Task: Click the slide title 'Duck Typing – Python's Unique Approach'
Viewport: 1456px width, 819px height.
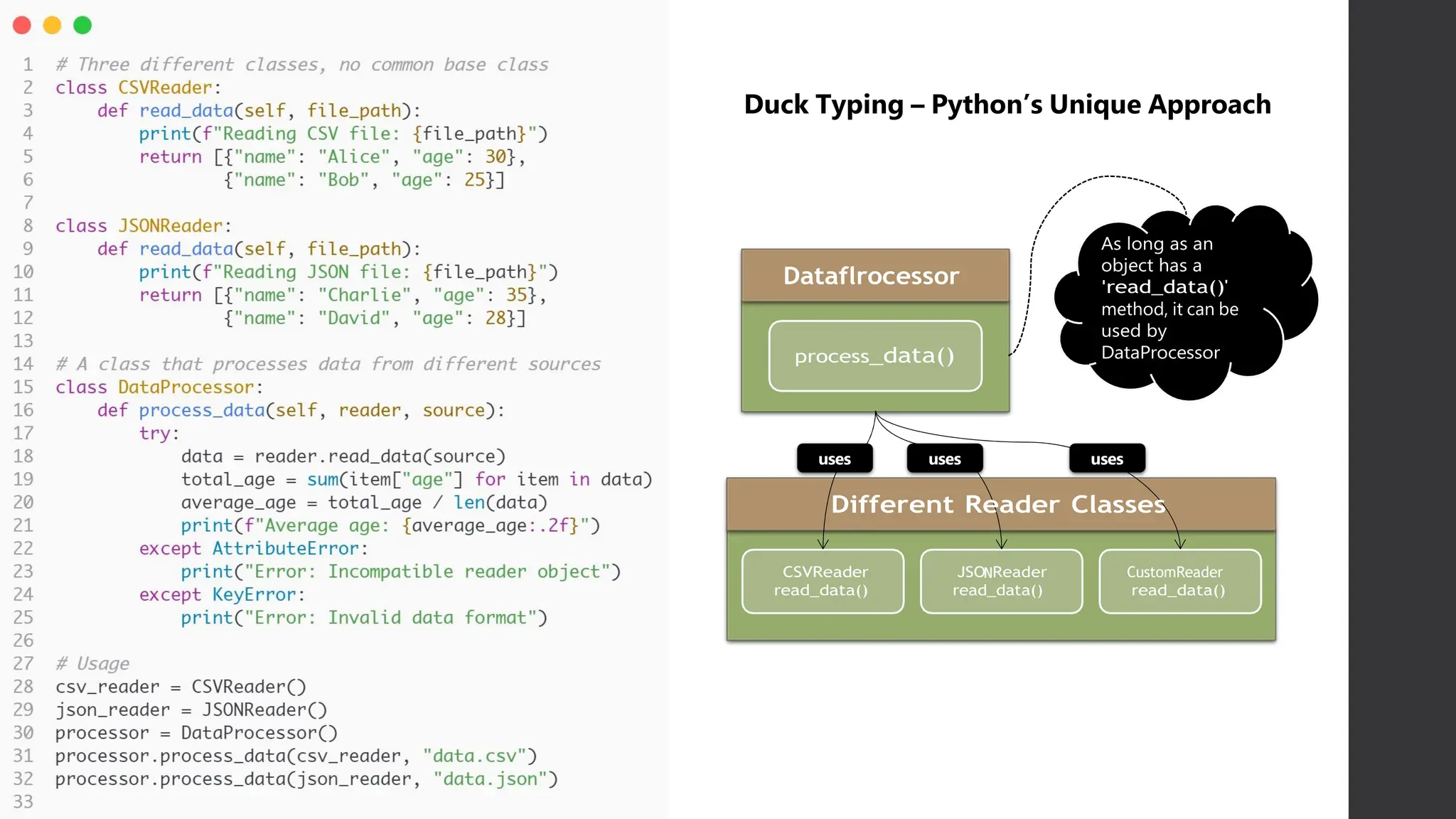Action: click(1007, 105)
